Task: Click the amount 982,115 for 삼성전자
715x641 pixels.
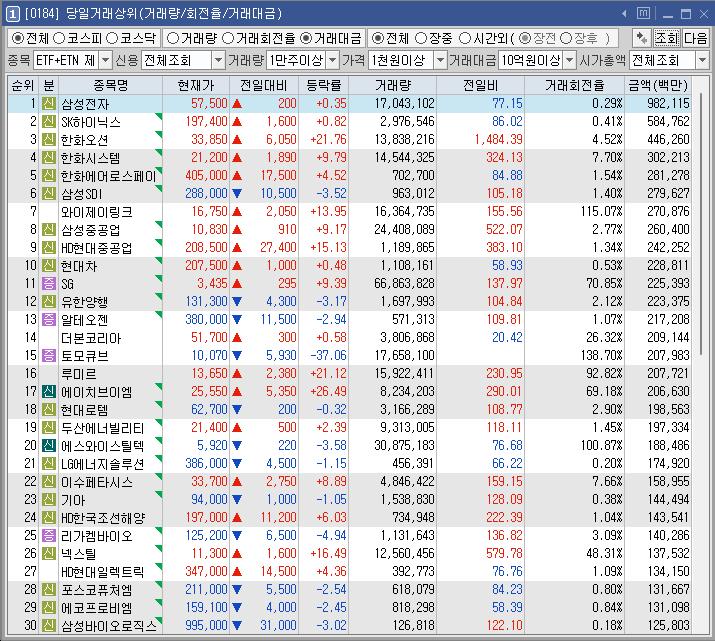Action: tap(668, 103)
